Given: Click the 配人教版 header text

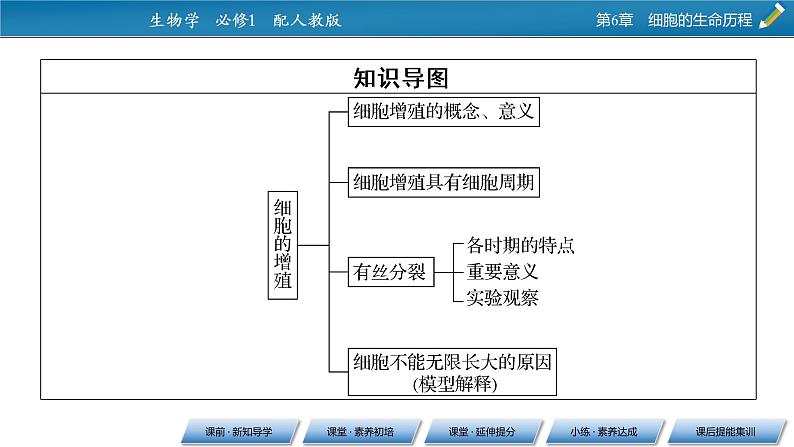Looking at the screenshot, I should coord(306,18).
